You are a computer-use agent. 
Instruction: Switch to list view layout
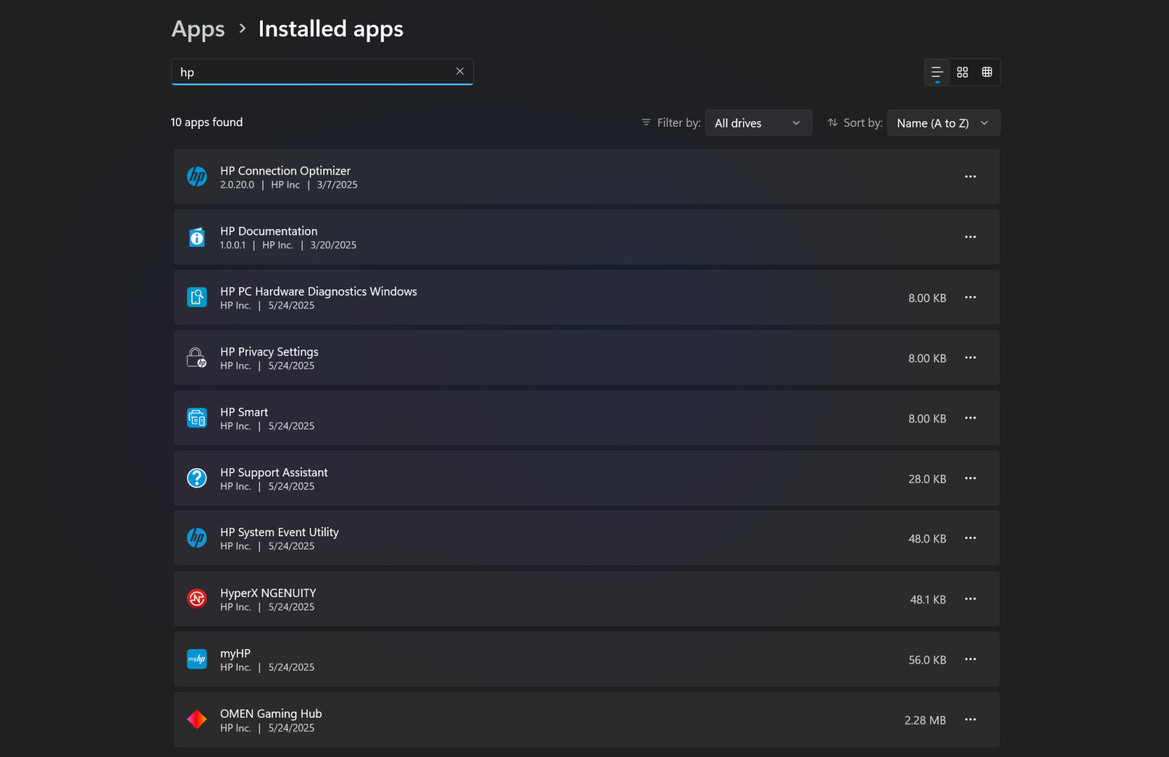937,72
